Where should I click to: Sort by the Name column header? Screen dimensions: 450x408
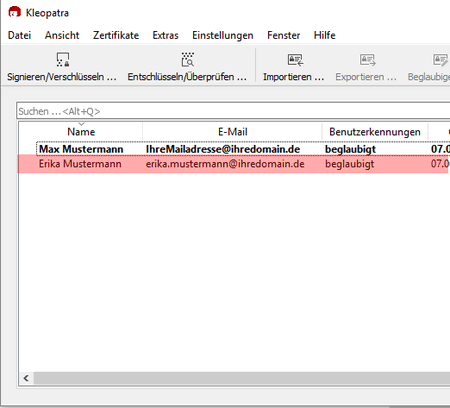81,132
